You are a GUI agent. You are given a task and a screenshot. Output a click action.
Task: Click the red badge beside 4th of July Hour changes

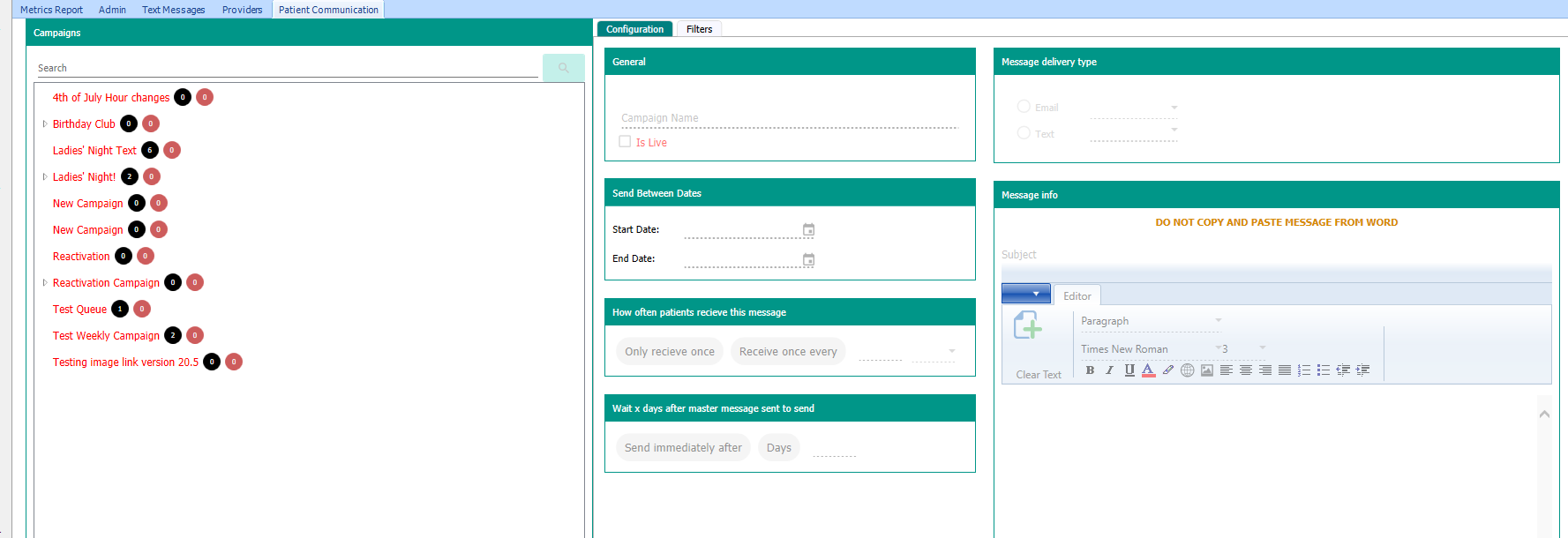[x=205, y=97]
